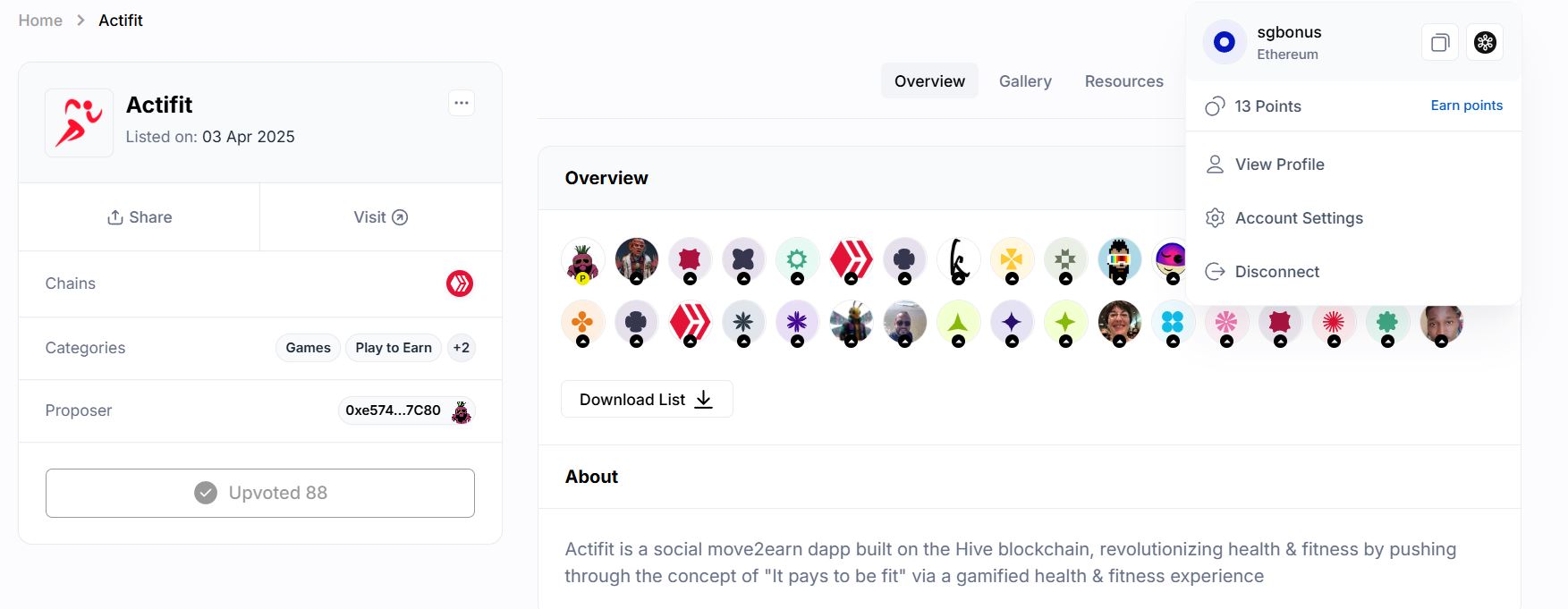Open the blue four-circle upvoter avatar

[1174, 324]
